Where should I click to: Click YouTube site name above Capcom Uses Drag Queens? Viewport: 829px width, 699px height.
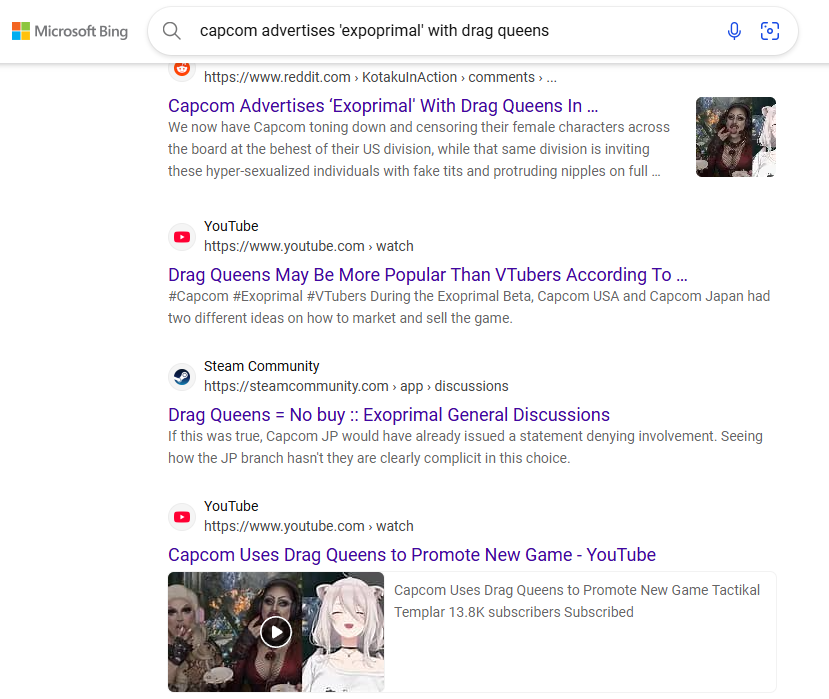231,506
